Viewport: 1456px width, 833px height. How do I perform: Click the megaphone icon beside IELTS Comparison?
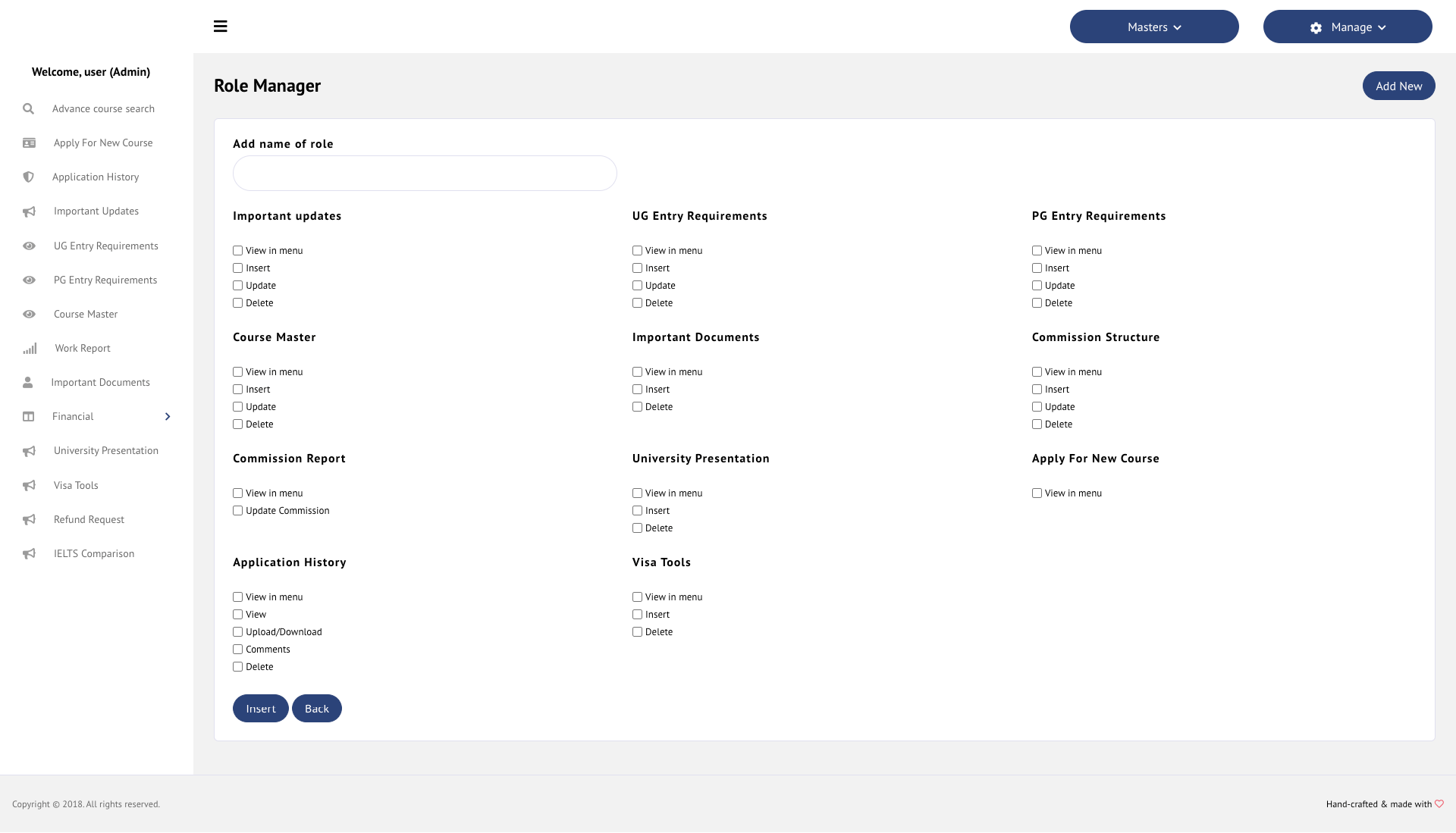coord(29,554)
